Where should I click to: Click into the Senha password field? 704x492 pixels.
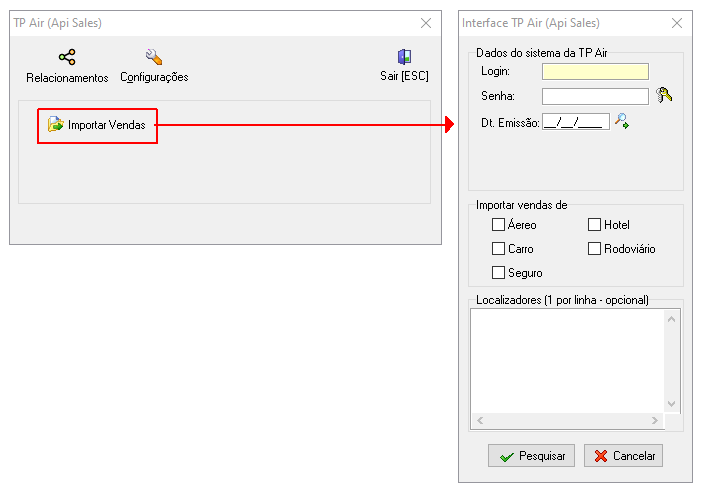(x=595, y=96)
